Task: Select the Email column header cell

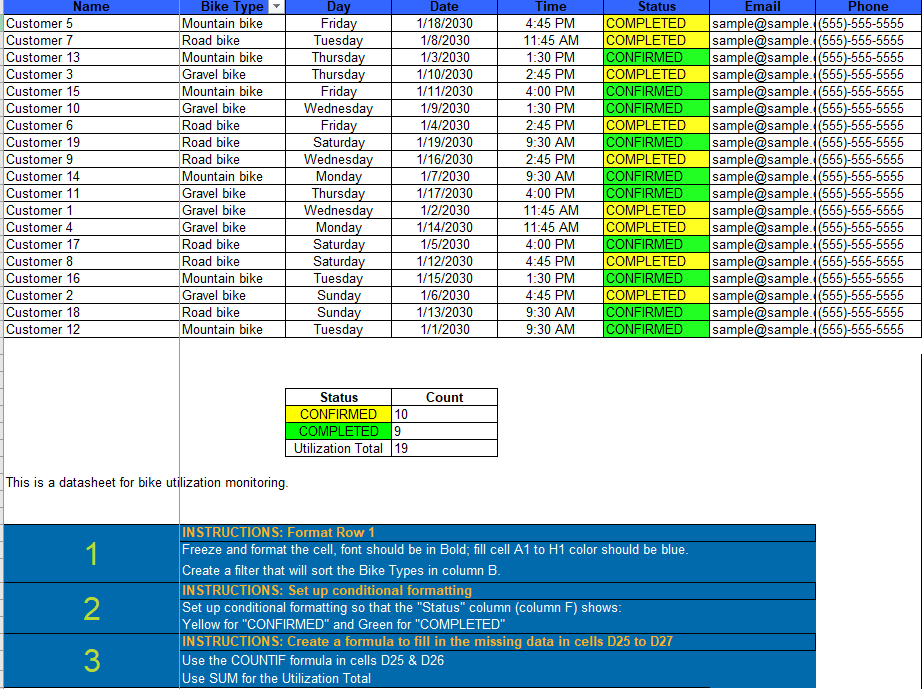Action: (x=762, y=7)
